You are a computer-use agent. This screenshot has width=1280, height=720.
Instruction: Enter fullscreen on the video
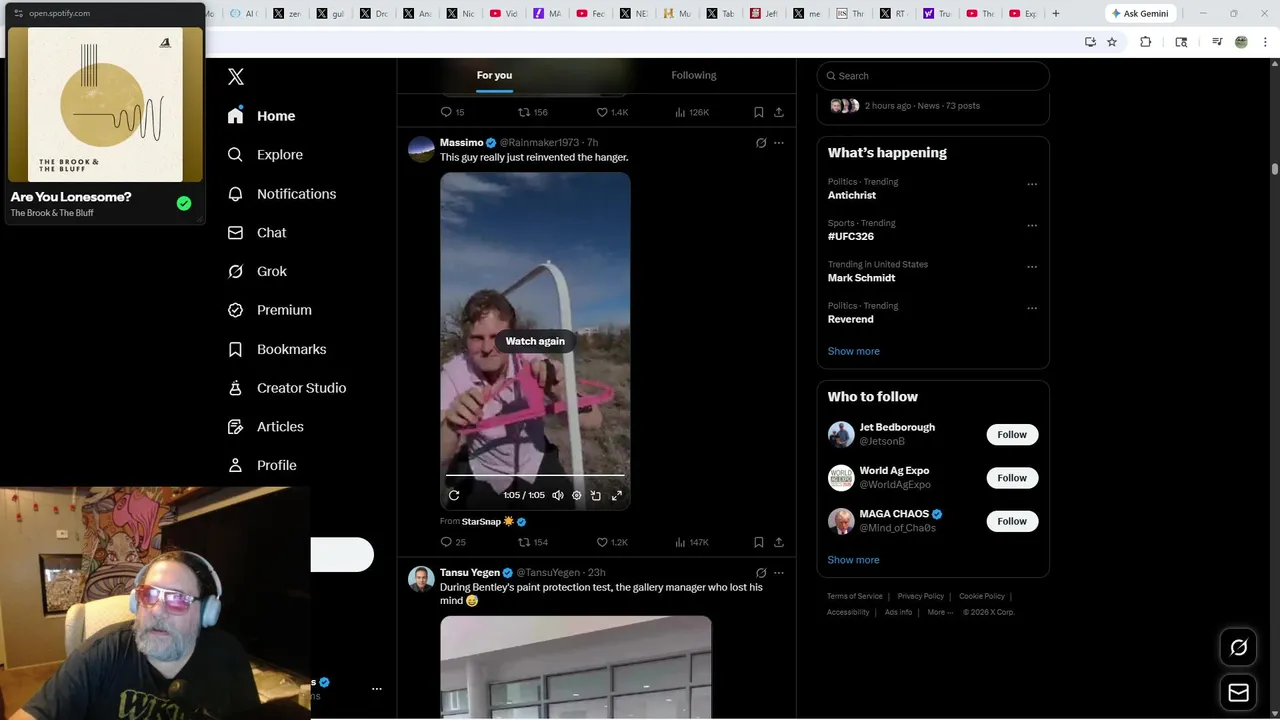coord(617,495)
